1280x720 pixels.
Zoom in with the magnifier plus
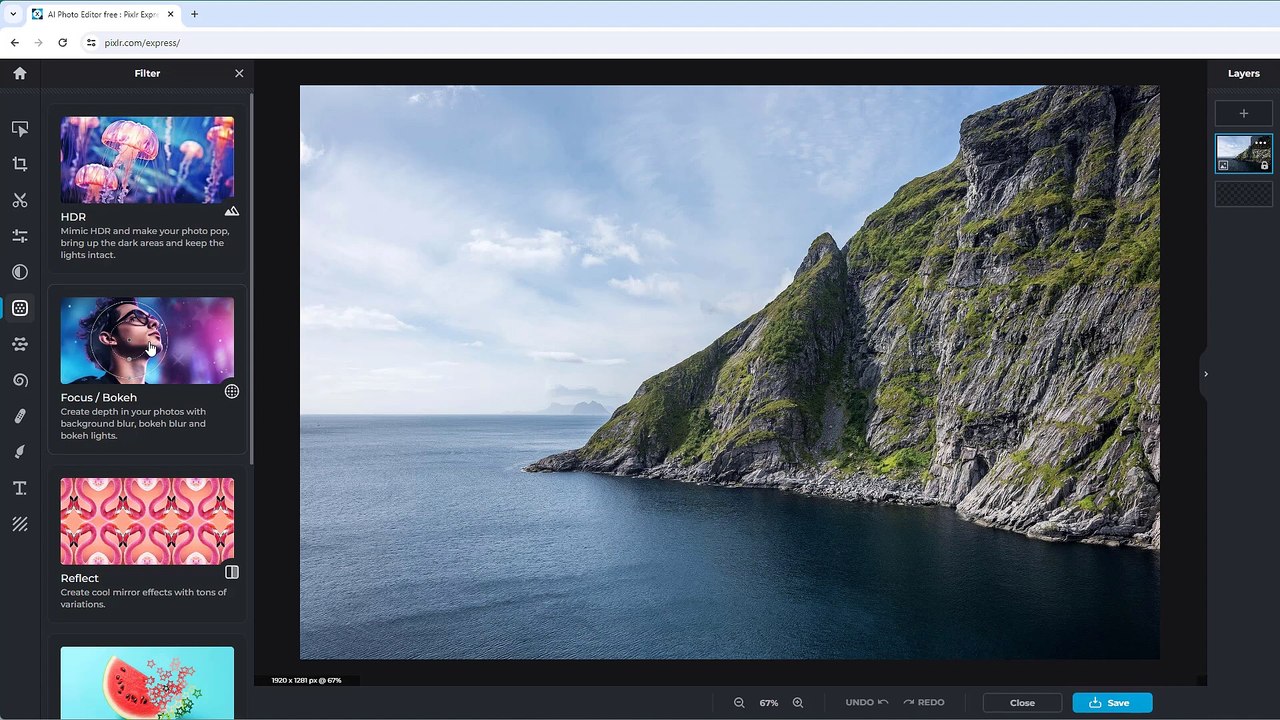point(798,703)
